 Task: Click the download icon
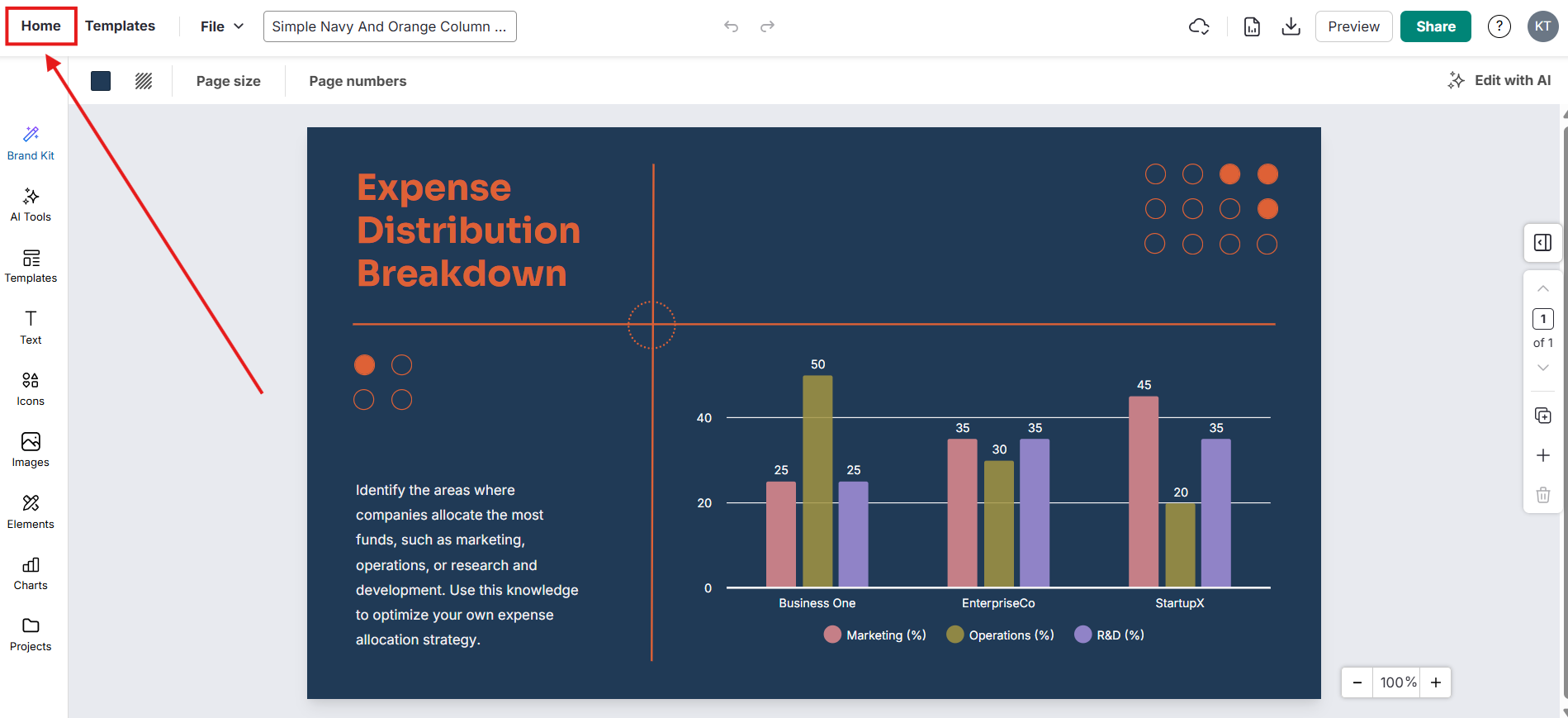coord(1291,26)
